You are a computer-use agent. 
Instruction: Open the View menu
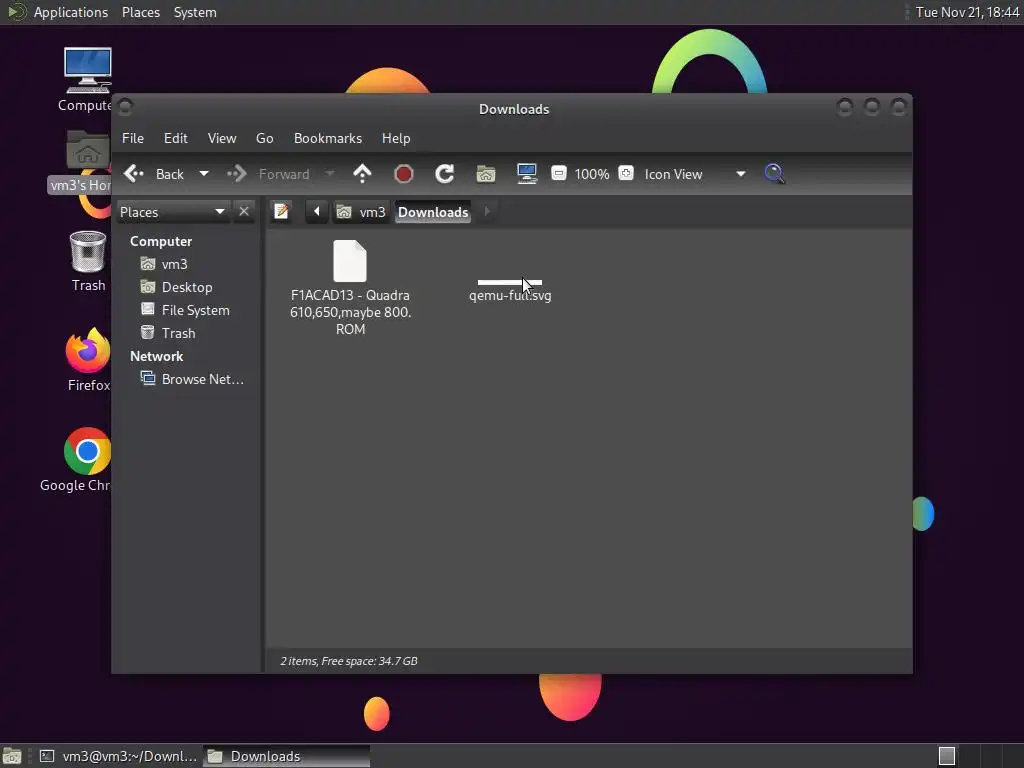click(x=222, y=138)
